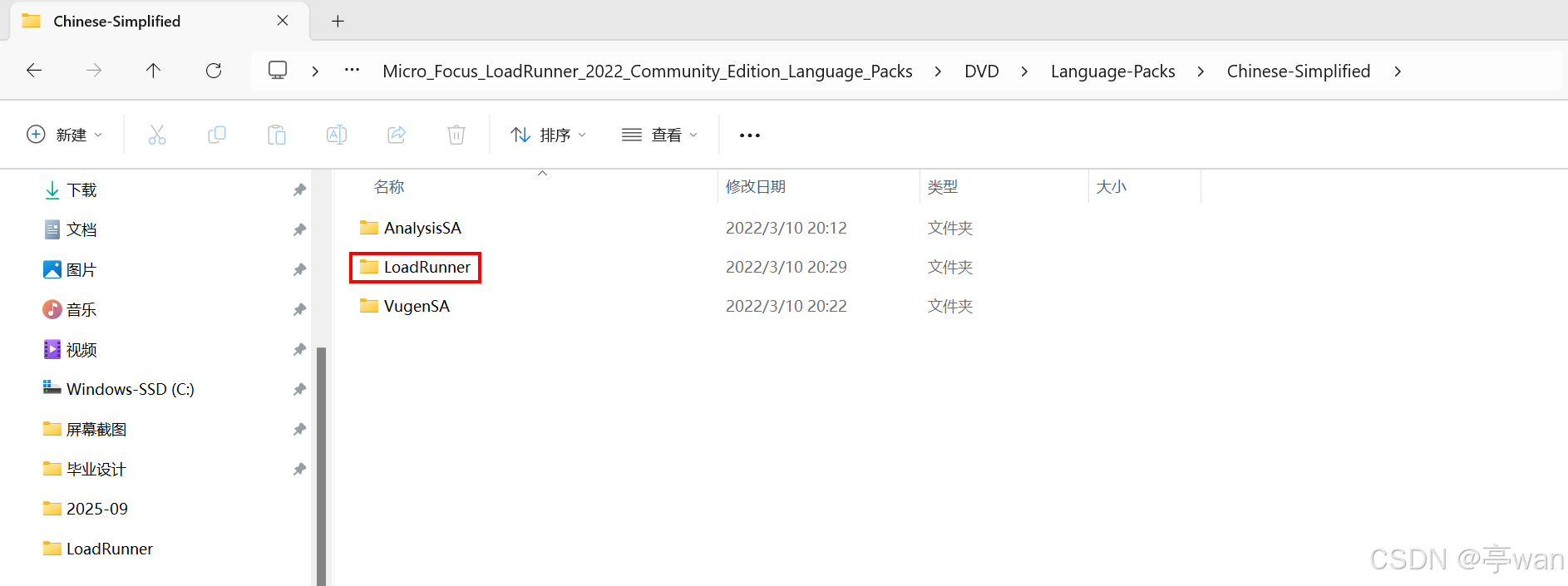Viewport: 1568px width, 586px height.
Task: Unpin 下载 using its pin icon
Action: (299, 190)
